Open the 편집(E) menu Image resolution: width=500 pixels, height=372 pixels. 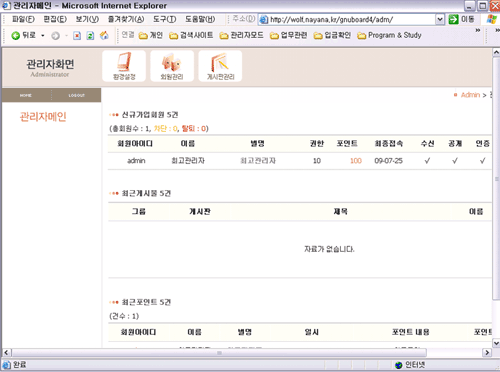[55, 19]
